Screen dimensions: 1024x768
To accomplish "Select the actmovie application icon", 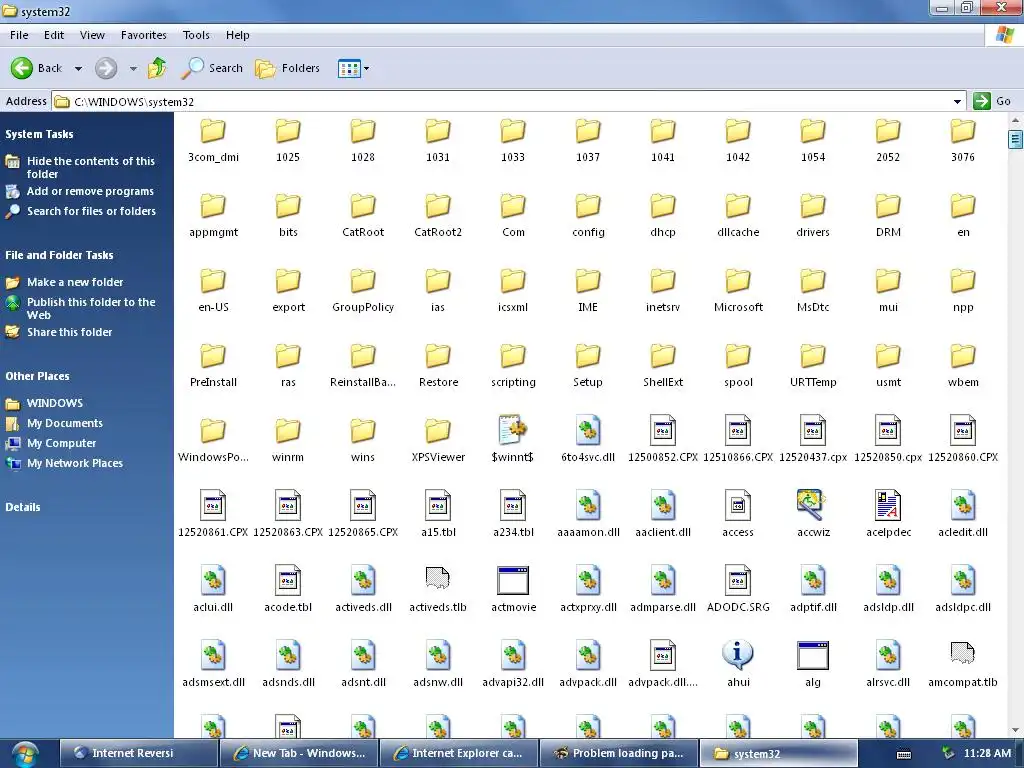I will pyautogui.click(x=513, y=581).
